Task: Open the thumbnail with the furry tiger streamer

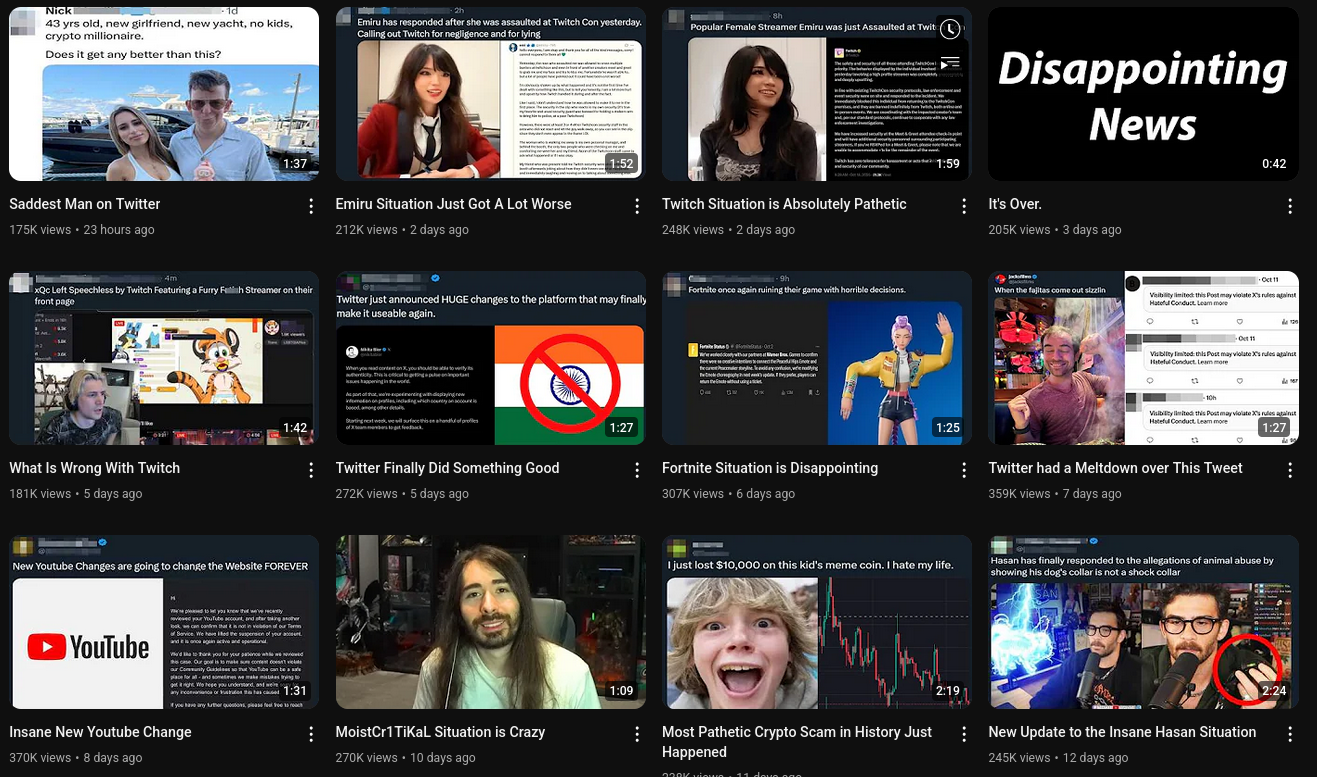Action: pyautogui.click(x=164, y=358)
